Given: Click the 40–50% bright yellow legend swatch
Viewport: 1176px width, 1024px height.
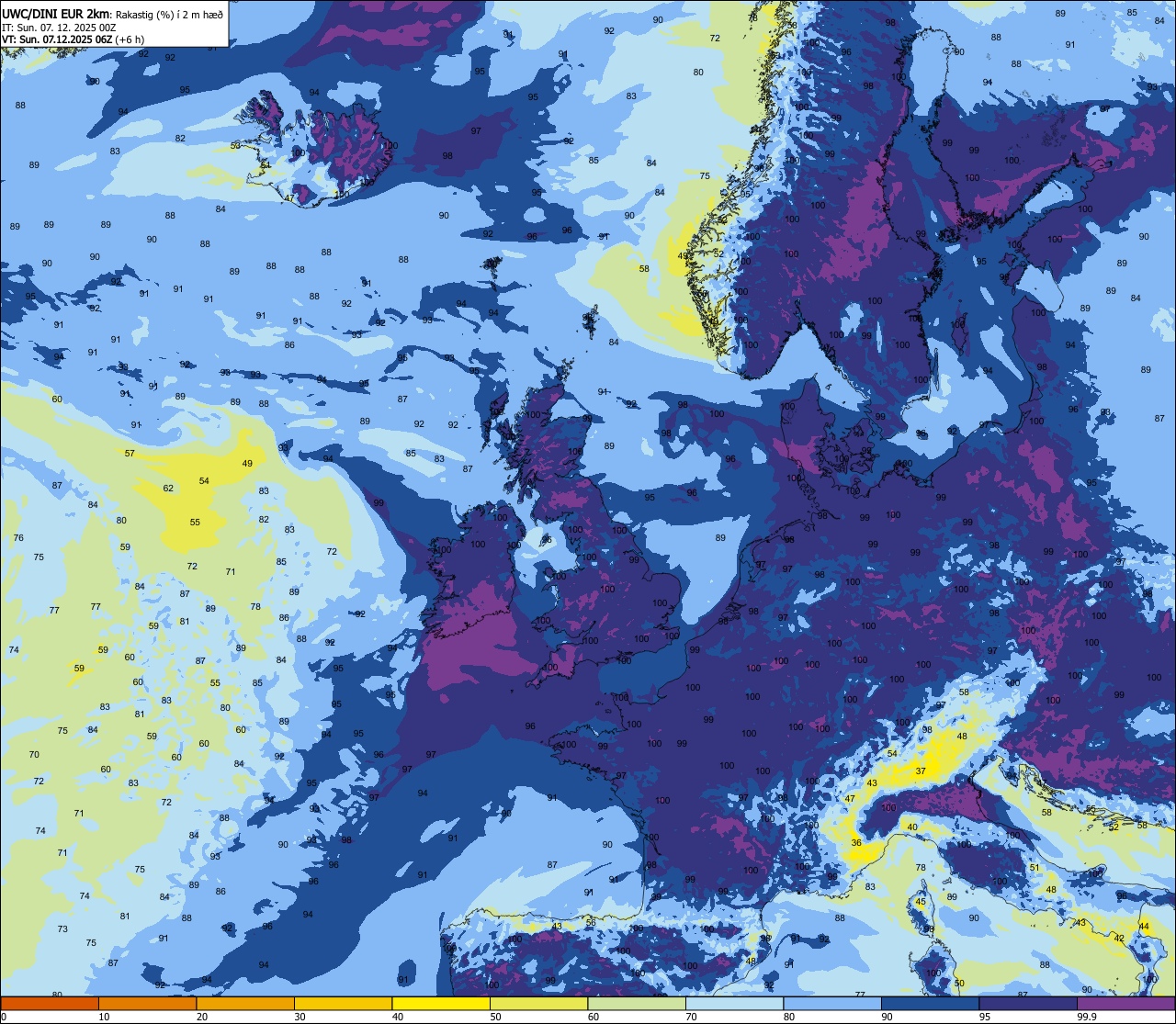Looking at the screenshot, I should tap(441, 1003).
